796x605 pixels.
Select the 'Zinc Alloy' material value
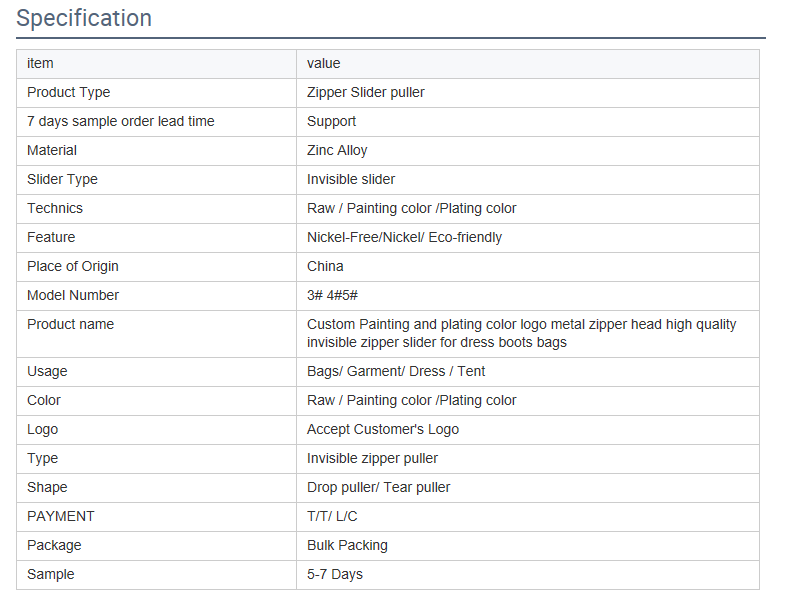[x=337, y=150]
